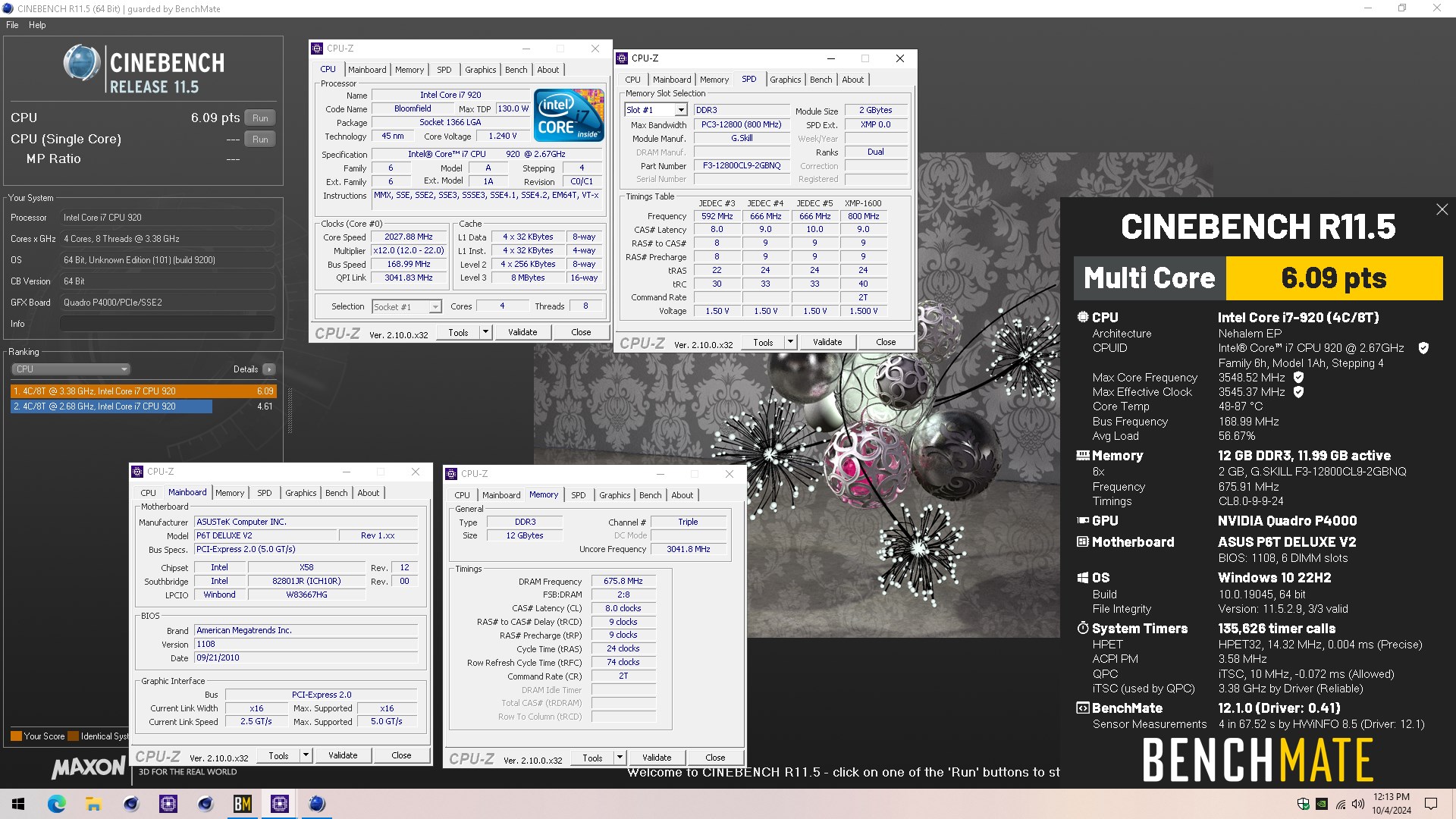Click the CPU-Z title icon of Memory window

(452, 474)
